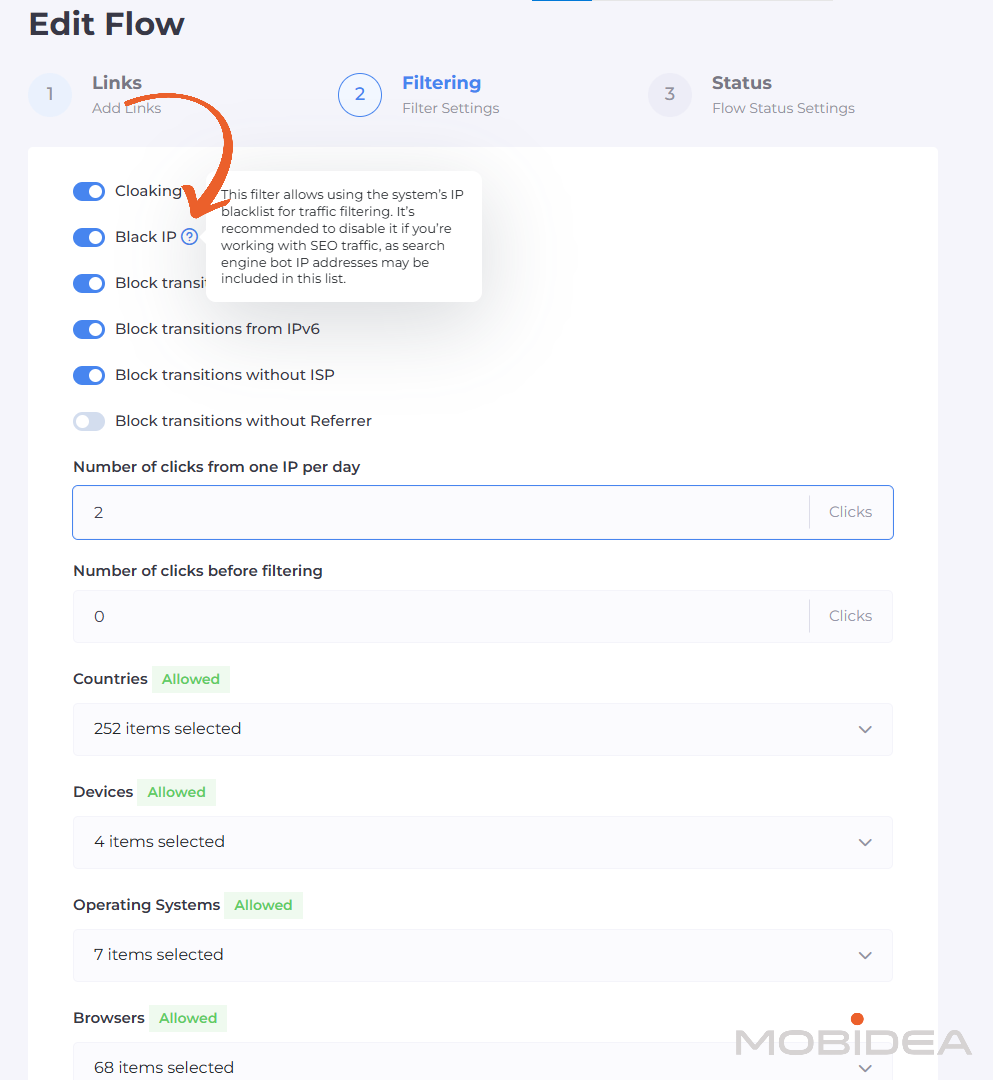Click the help icon next to Black IP
This screenshot has height=1080, width=993.
point(189,237)
